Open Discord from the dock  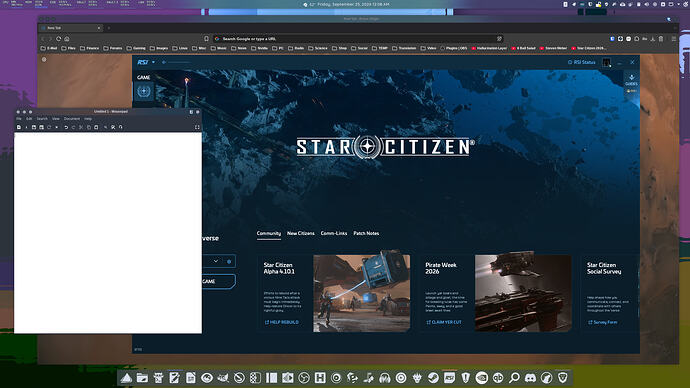coord(531,377)
